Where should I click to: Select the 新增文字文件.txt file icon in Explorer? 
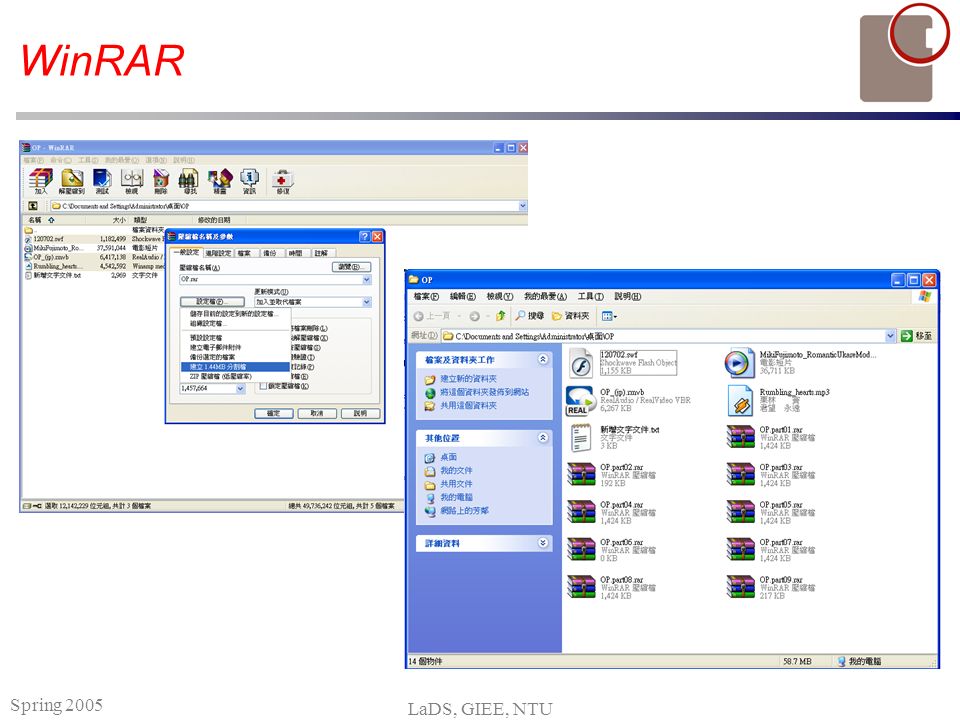click(580, 437)
